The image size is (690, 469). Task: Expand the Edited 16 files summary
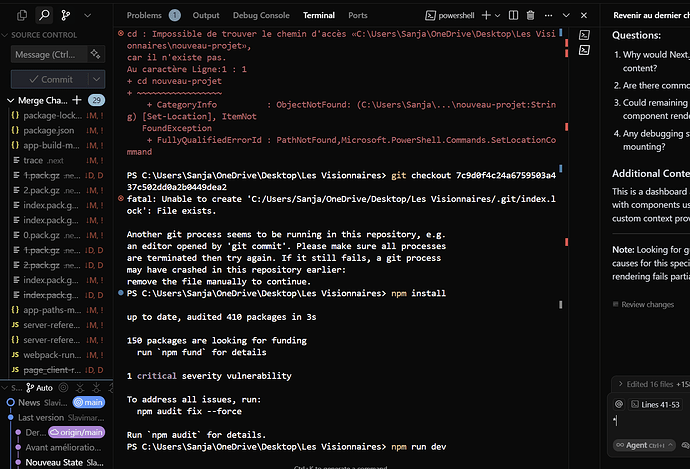coord(653,384)
